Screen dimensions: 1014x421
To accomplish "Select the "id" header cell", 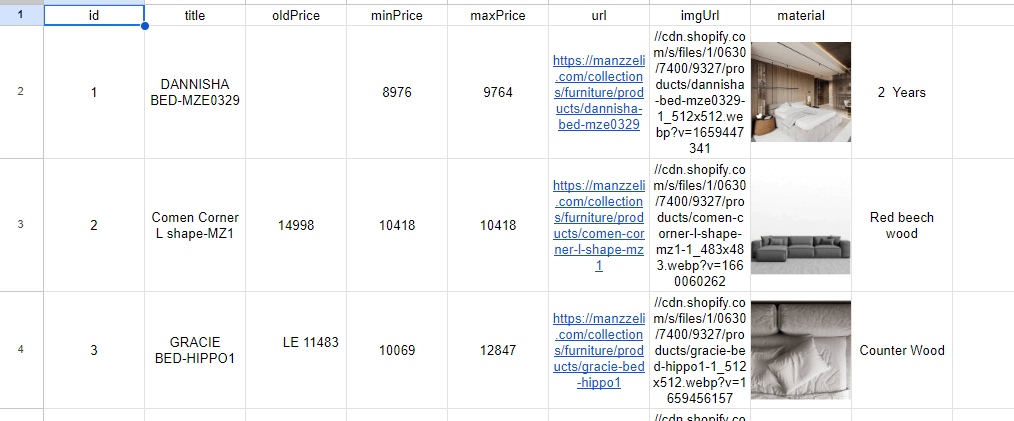I will click(94, 15).
